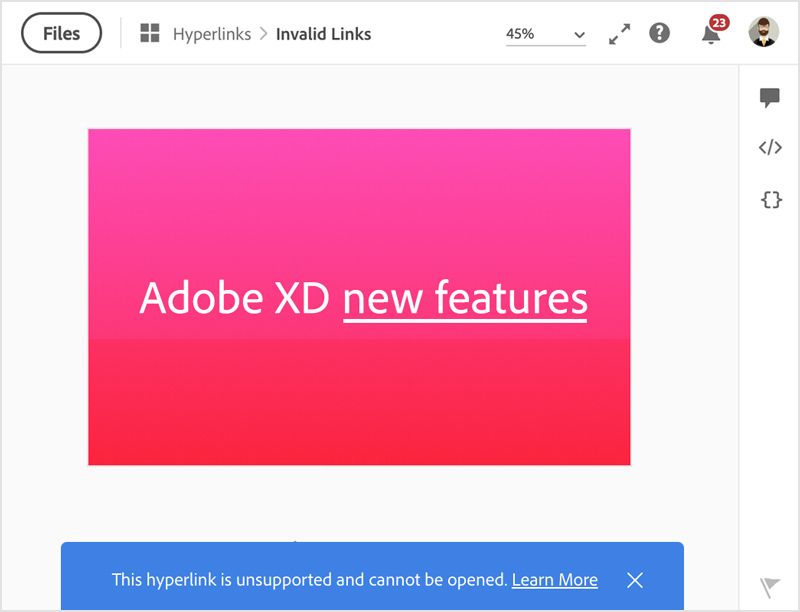Open the code specs panel icon
The width and height of the screenshot is (800, 612).
coord(769,148)
